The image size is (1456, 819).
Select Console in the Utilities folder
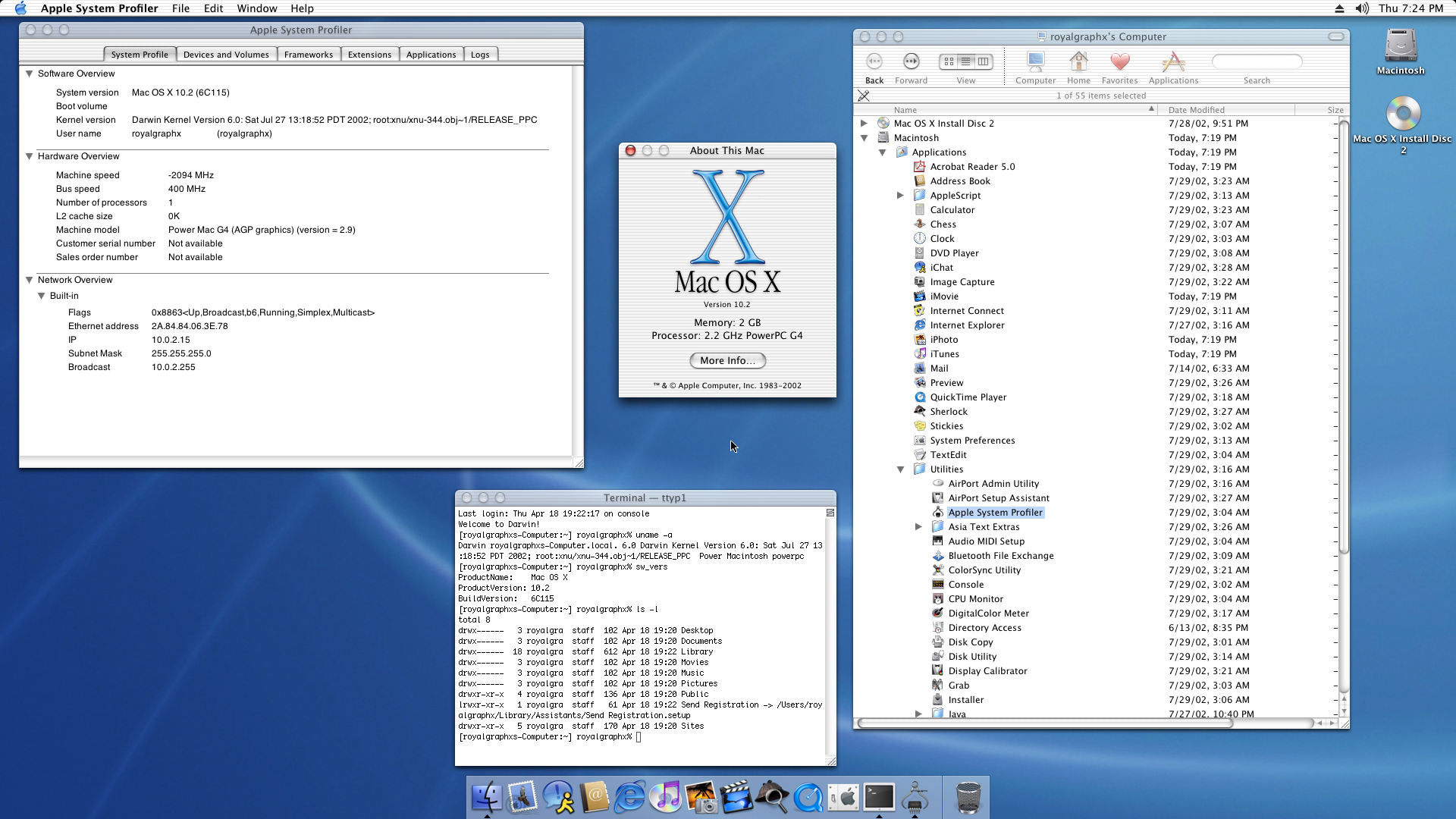(965, 585)
